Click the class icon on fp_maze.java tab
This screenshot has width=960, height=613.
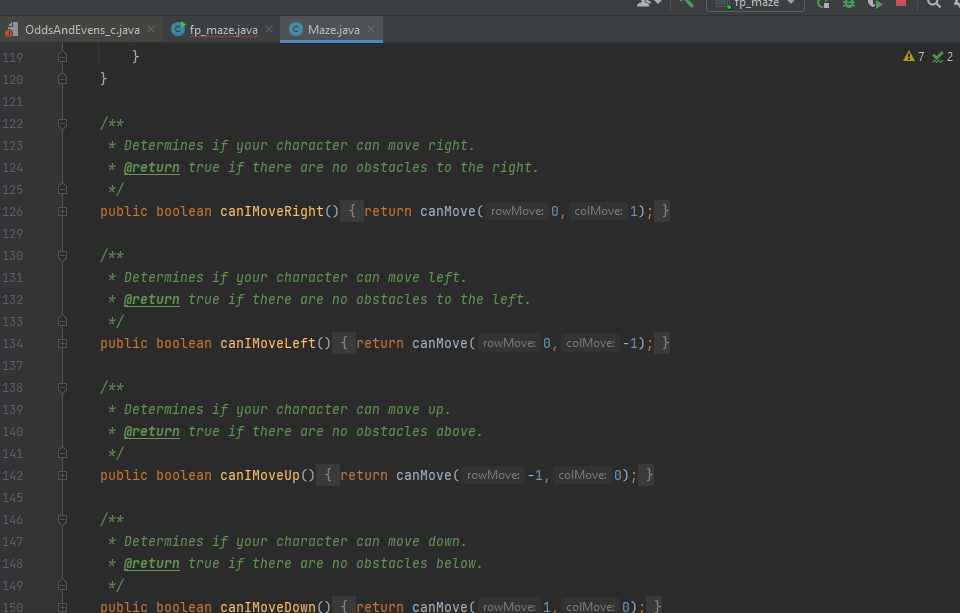[178, 29]
